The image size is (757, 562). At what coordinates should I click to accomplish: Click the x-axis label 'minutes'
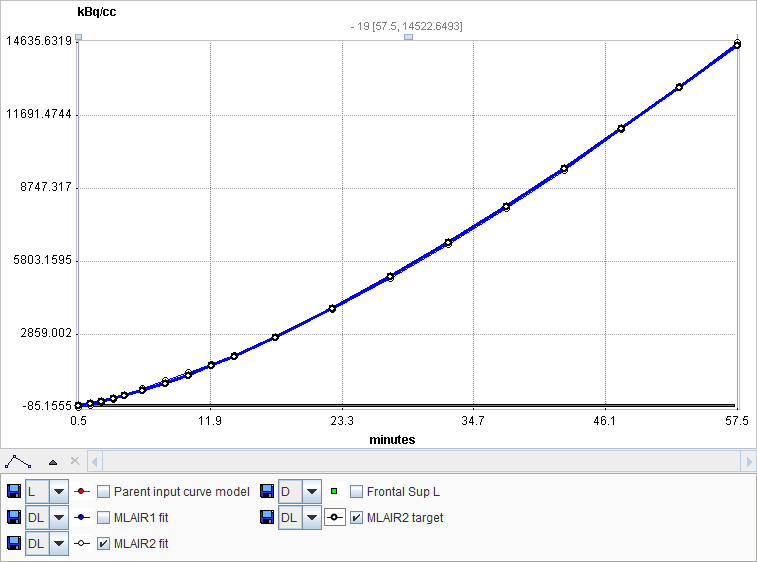point(392,440)
